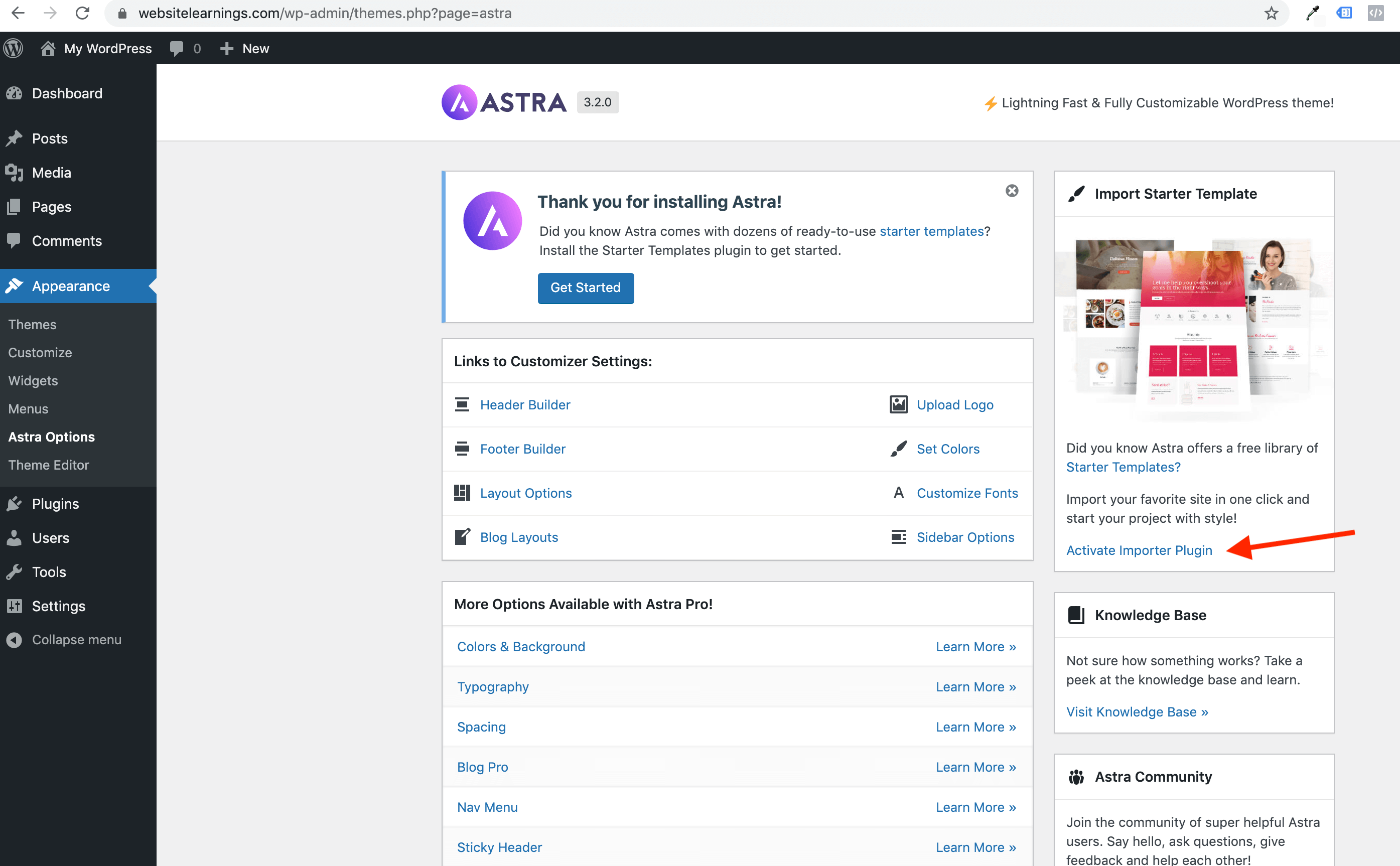Viewport: 1400px width, 866px height.
Task: Click the browser forward arrow
Action: [50, 13]
